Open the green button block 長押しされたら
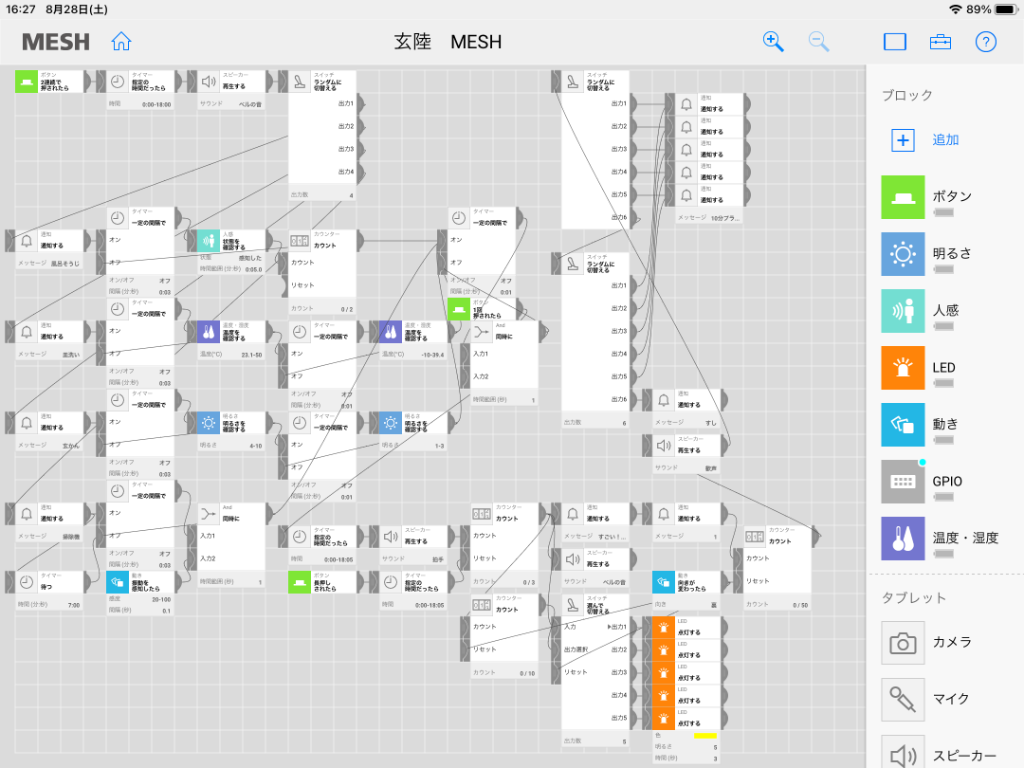This screenshot has height=768, width=1024. click(322, 583)
